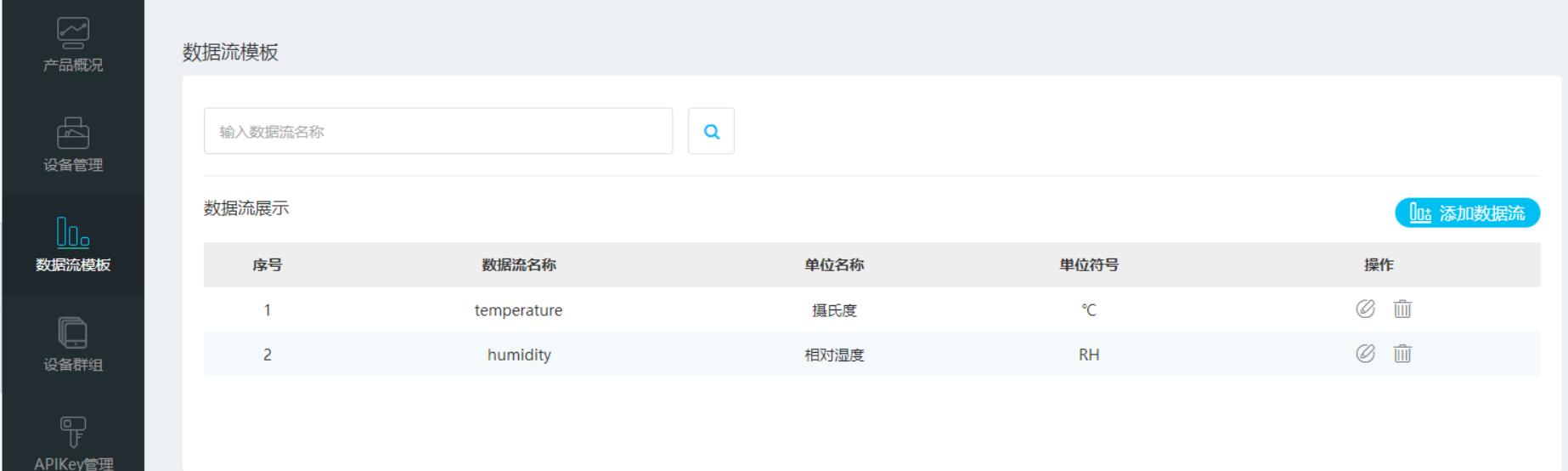Click the 相对湿度 unit name cell
The width and height of the screenshot is (1568, 471).
pos(834,355)
